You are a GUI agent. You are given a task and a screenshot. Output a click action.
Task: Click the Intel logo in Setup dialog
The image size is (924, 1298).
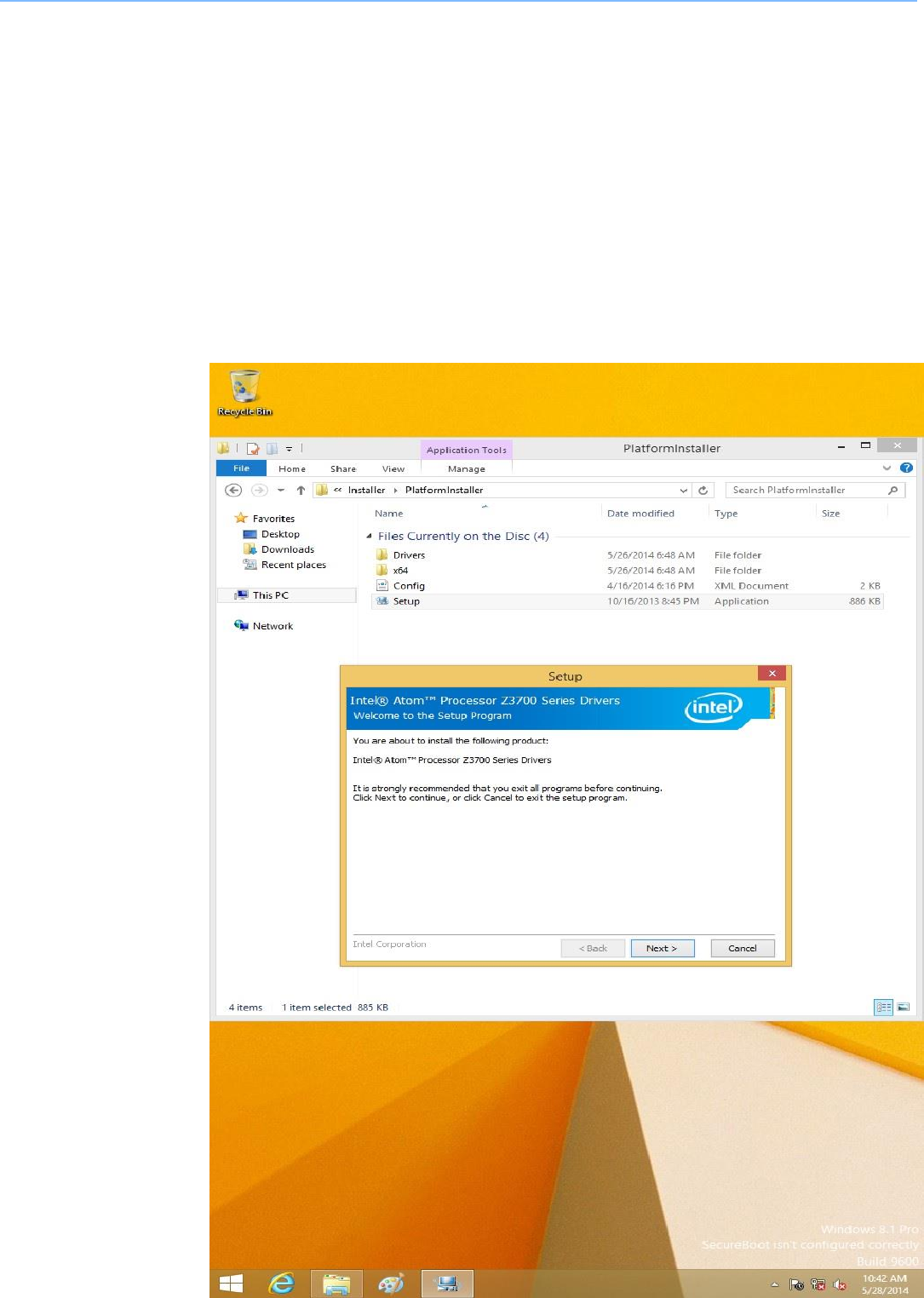click(x=714, y=708)
